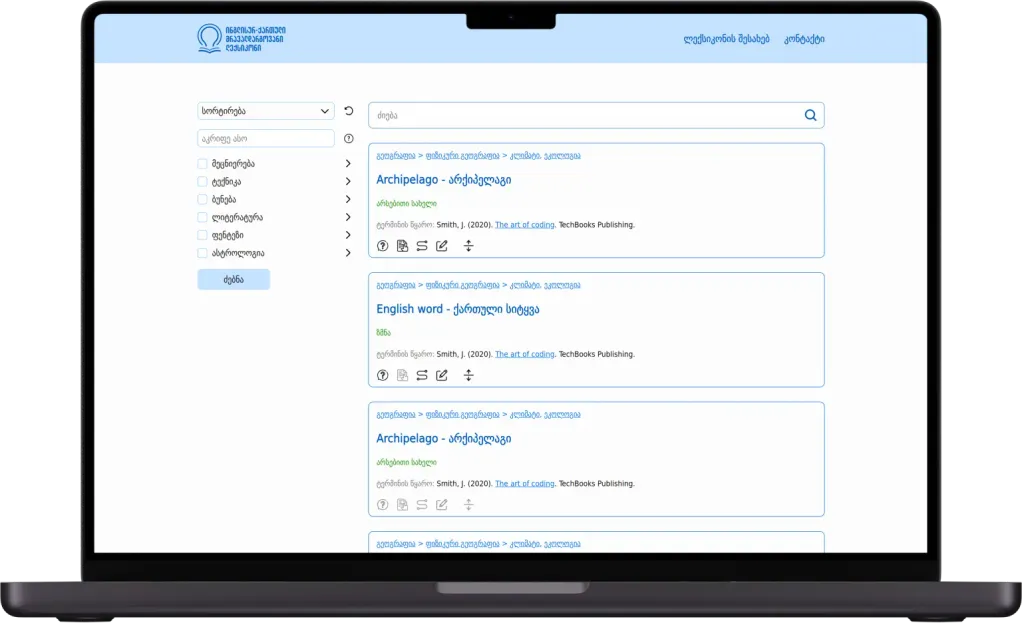Open კონტაქტი in the header
1022x623 pixels.
click(804, 39)
